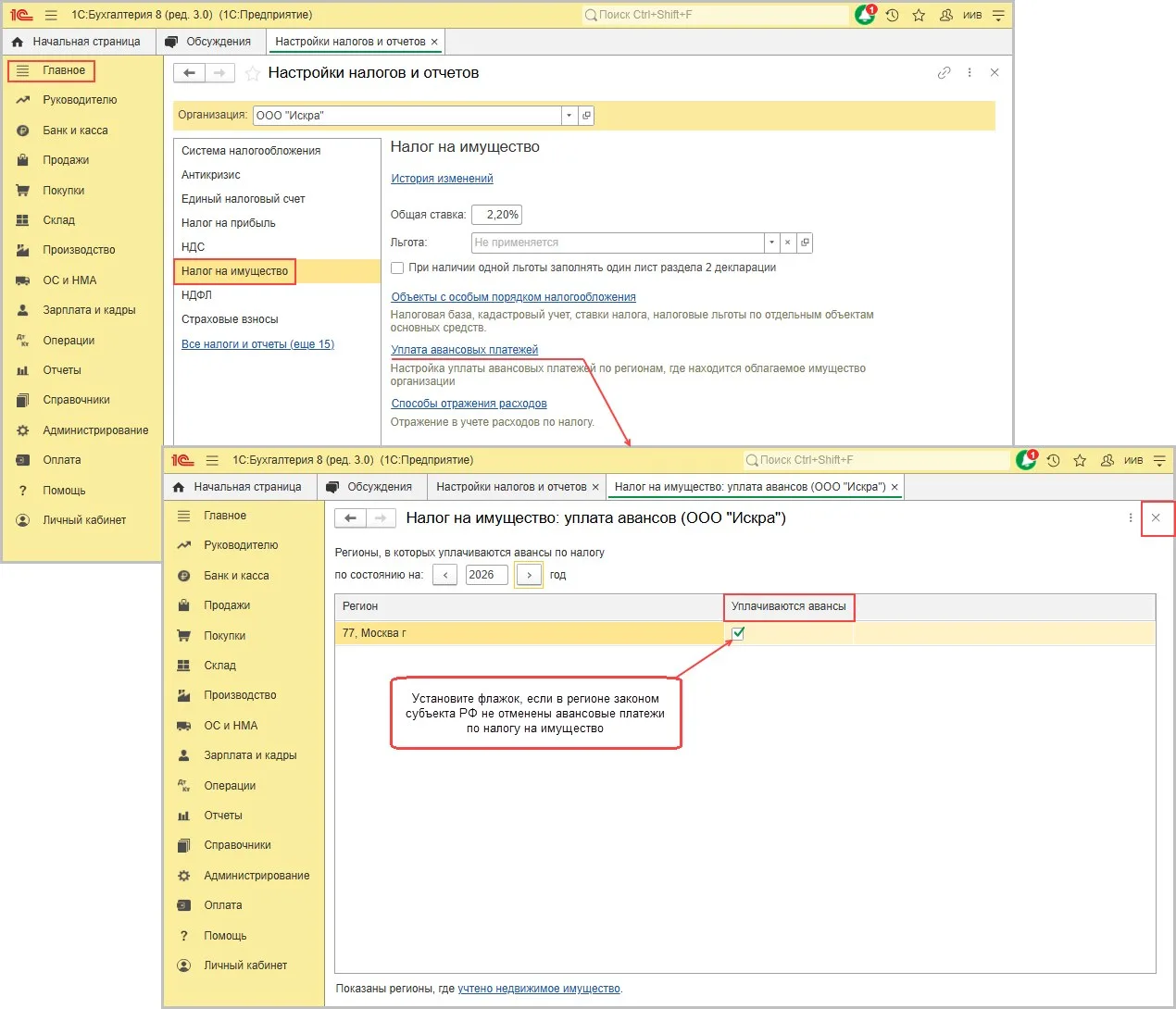
Task: Click the hamburger main menu icon in top window
Action: tap(51, 15)
